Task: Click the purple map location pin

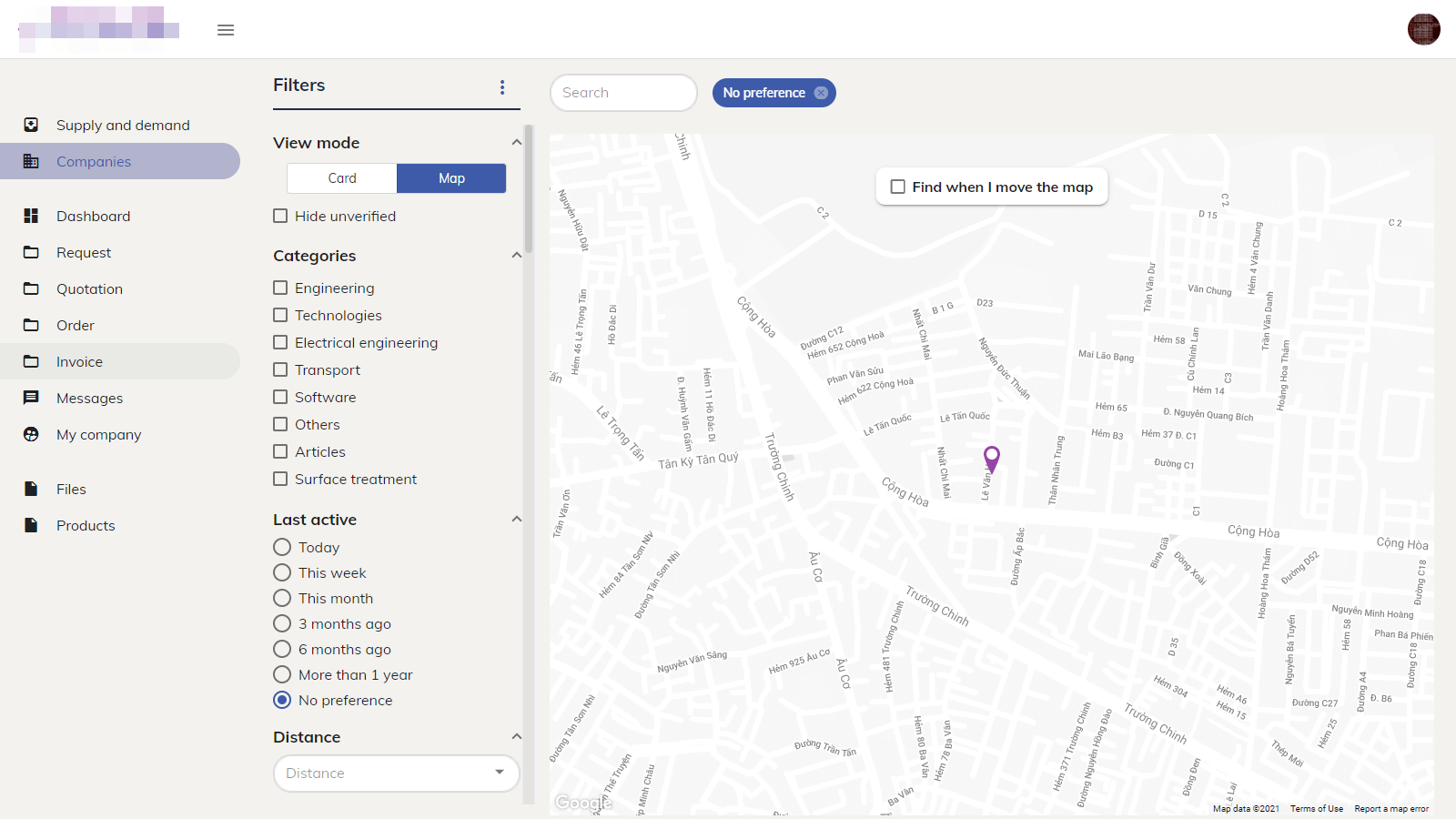Action: click(x=992, y=457)
